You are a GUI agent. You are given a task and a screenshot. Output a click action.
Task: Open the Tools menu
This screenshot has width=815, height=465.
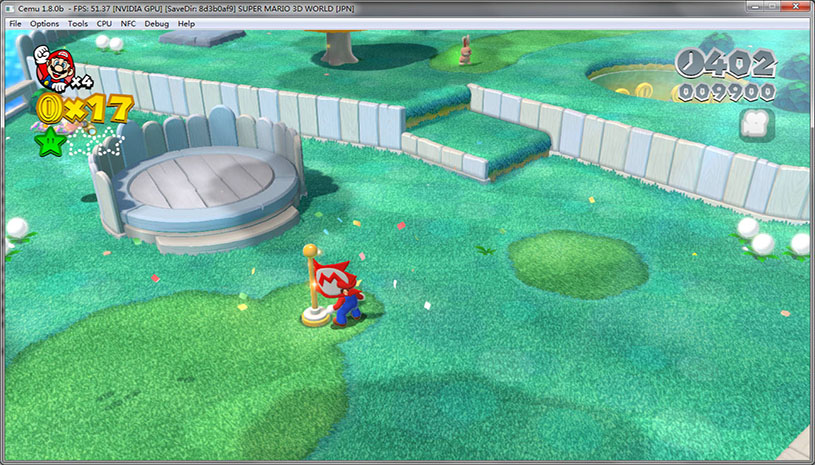coord(77,23)
